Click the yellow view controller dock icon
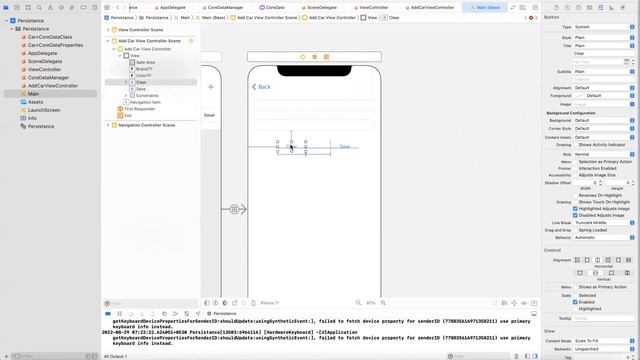Viewport: 640px width, 360px height. (x=303, y=57)
